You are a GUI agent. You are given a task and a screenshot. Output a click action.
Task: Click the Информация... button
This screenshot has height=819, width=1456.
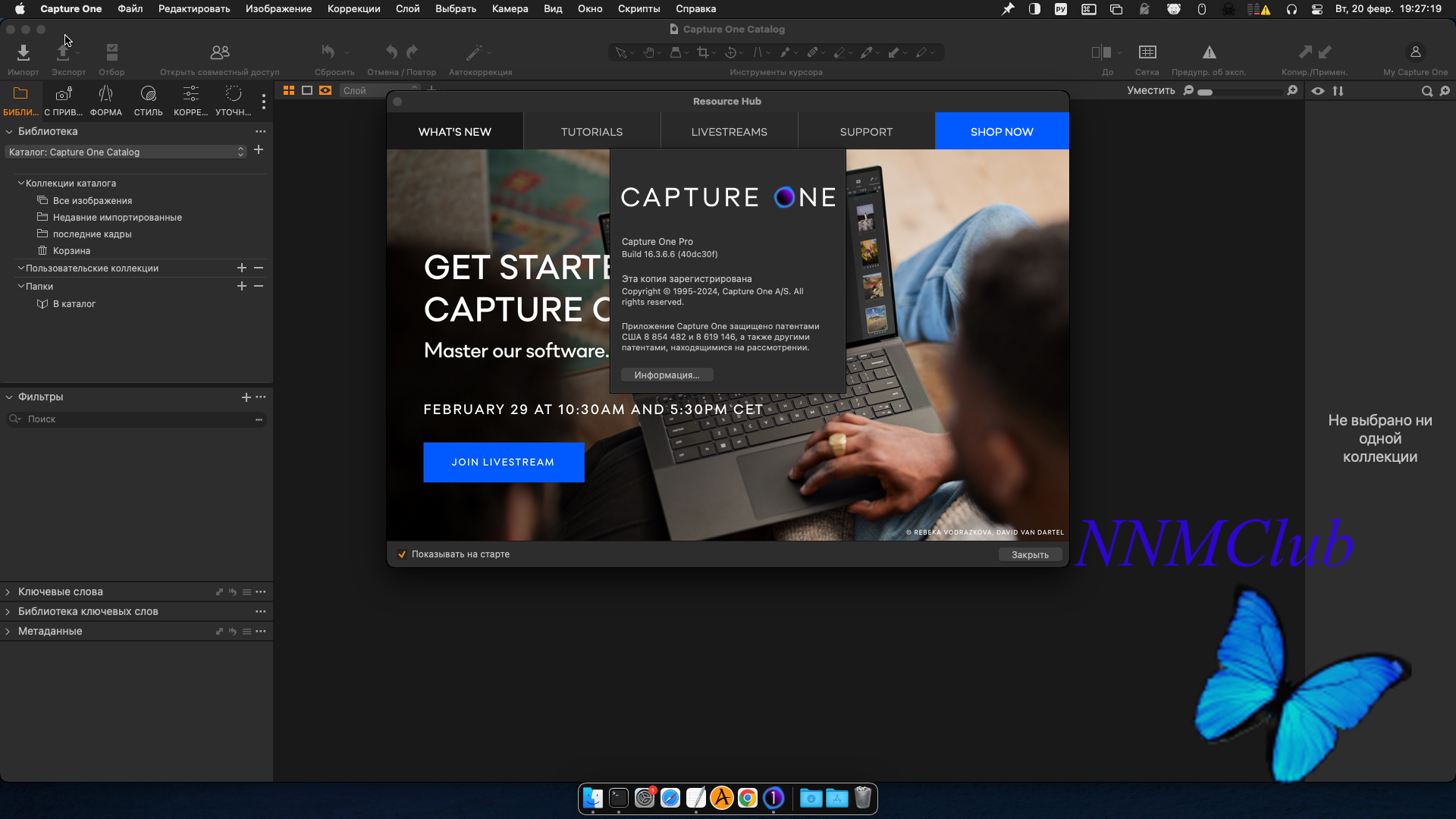667,375
